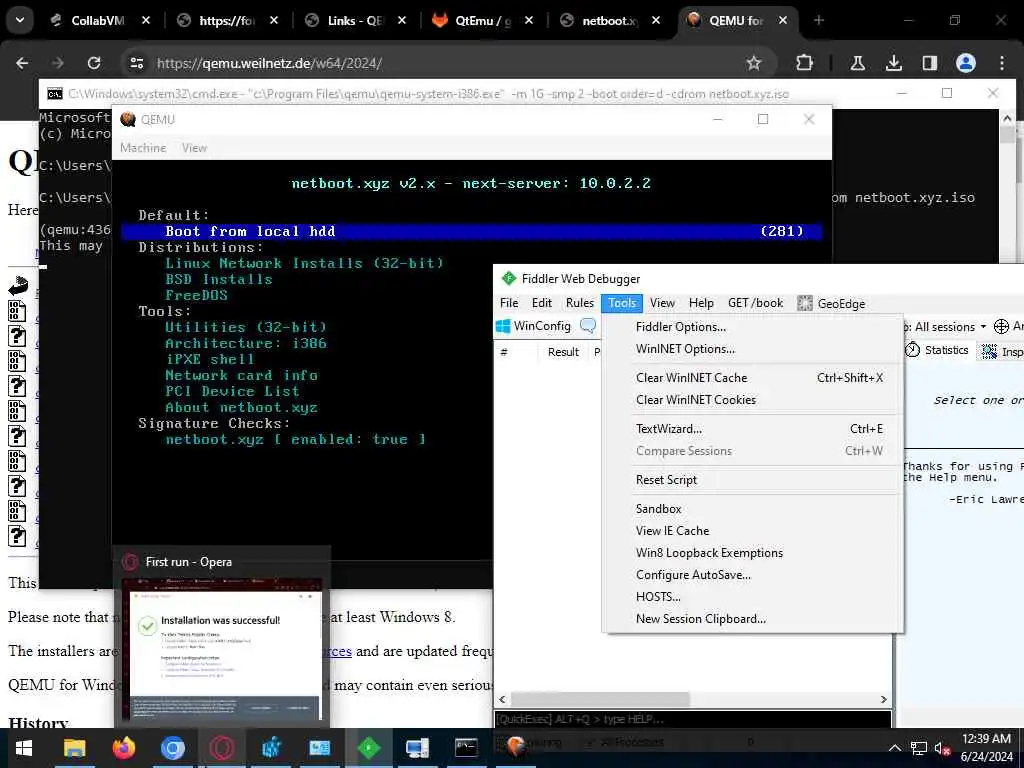
Task: Open Win8 Loopback Exemptions
Action: coord(709,552)
